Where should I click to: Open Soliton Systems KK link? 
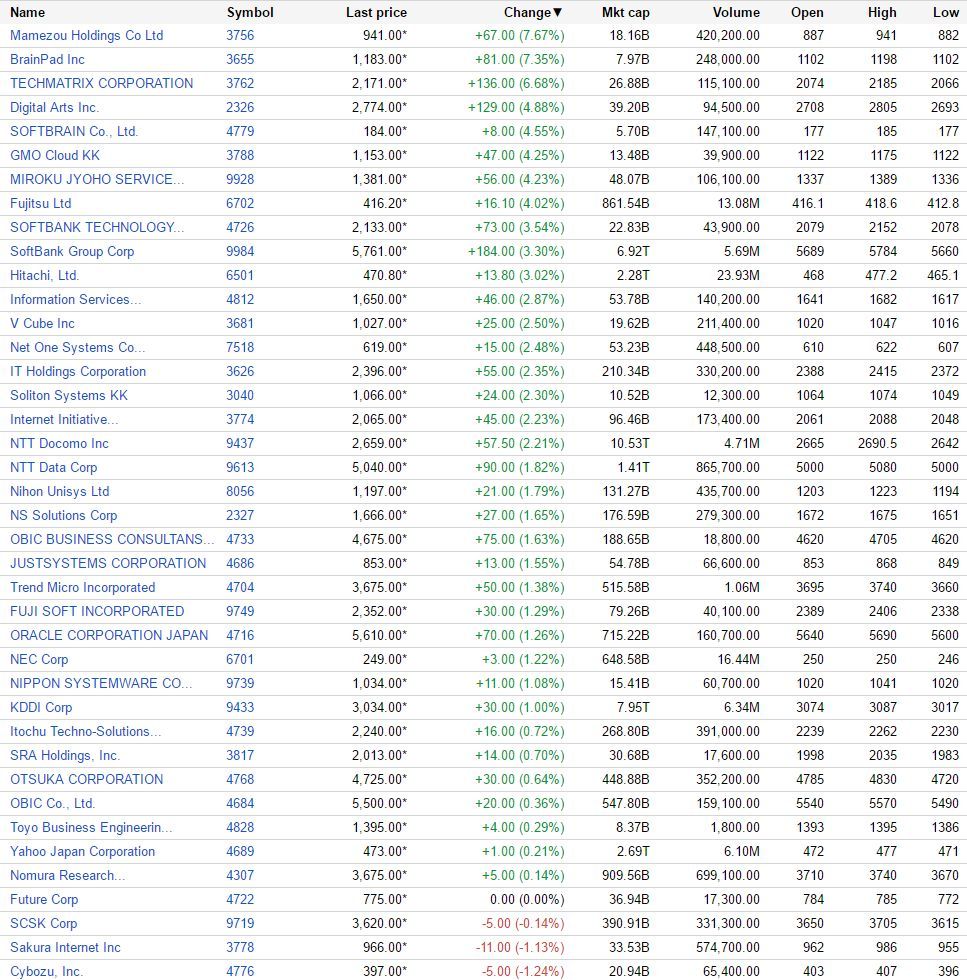tap(69, 395)
